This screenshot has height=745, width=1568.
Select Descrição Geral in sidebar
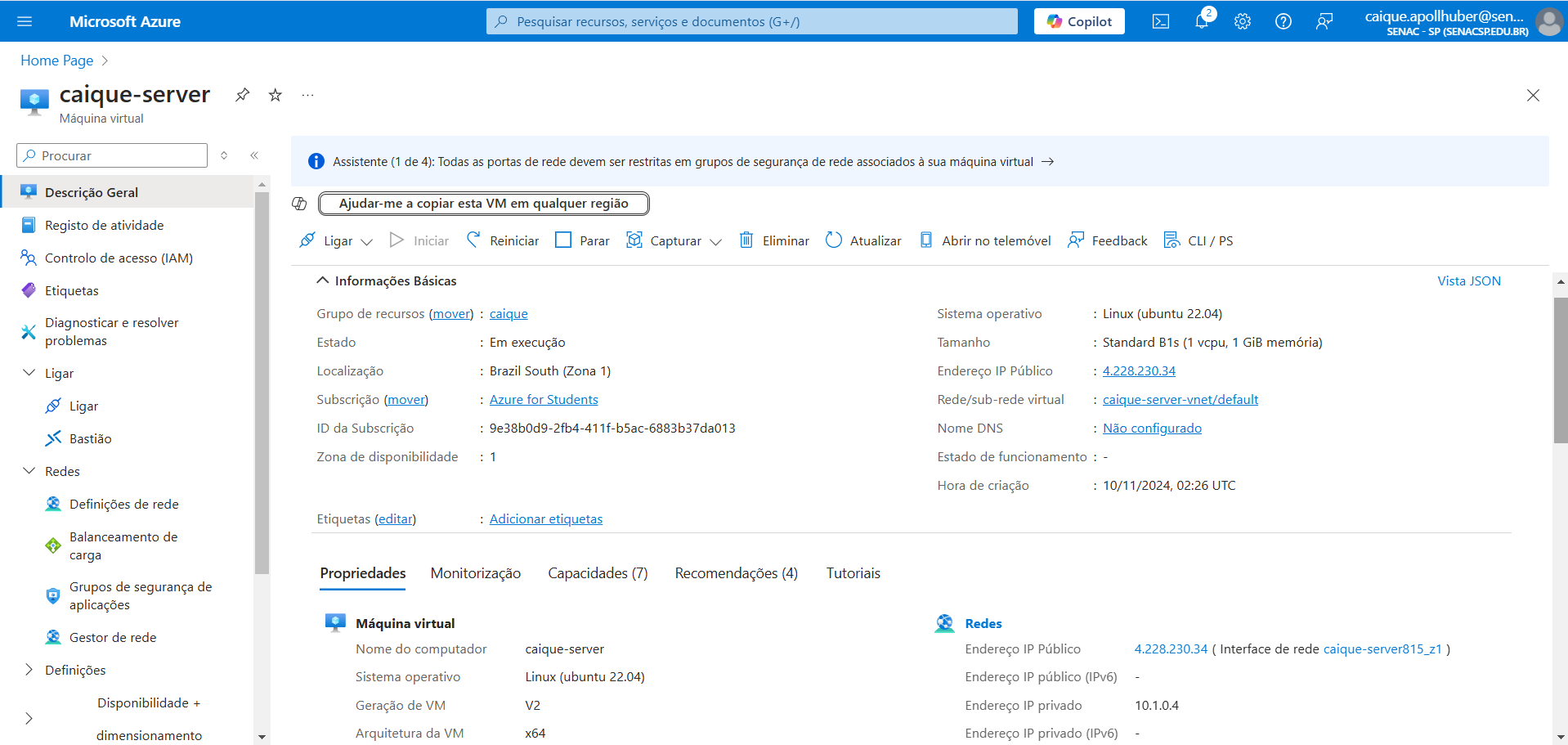tap(127, 192)
